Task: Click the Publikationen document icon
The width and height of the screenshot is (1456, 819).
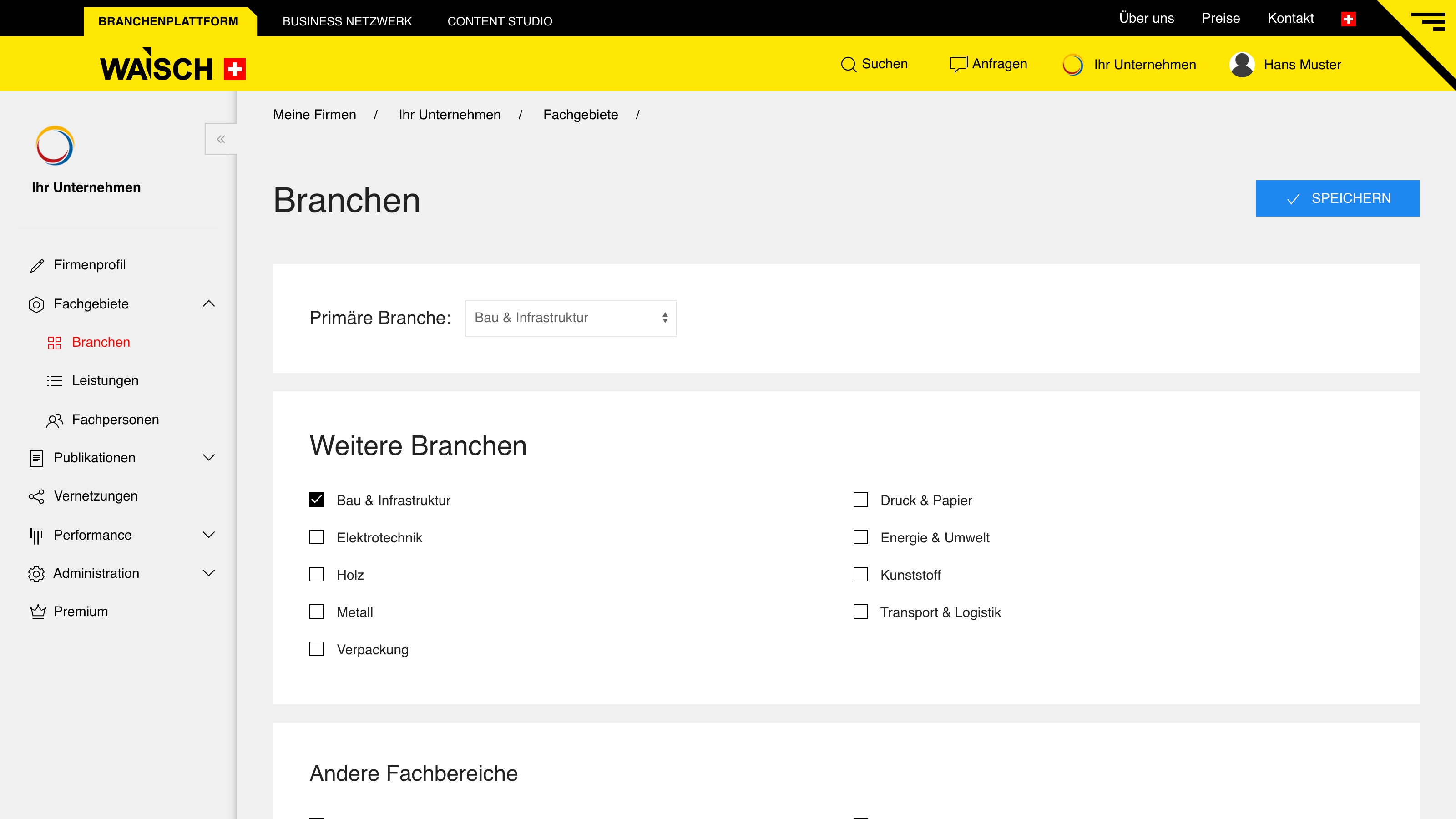Action: point(36,458)
